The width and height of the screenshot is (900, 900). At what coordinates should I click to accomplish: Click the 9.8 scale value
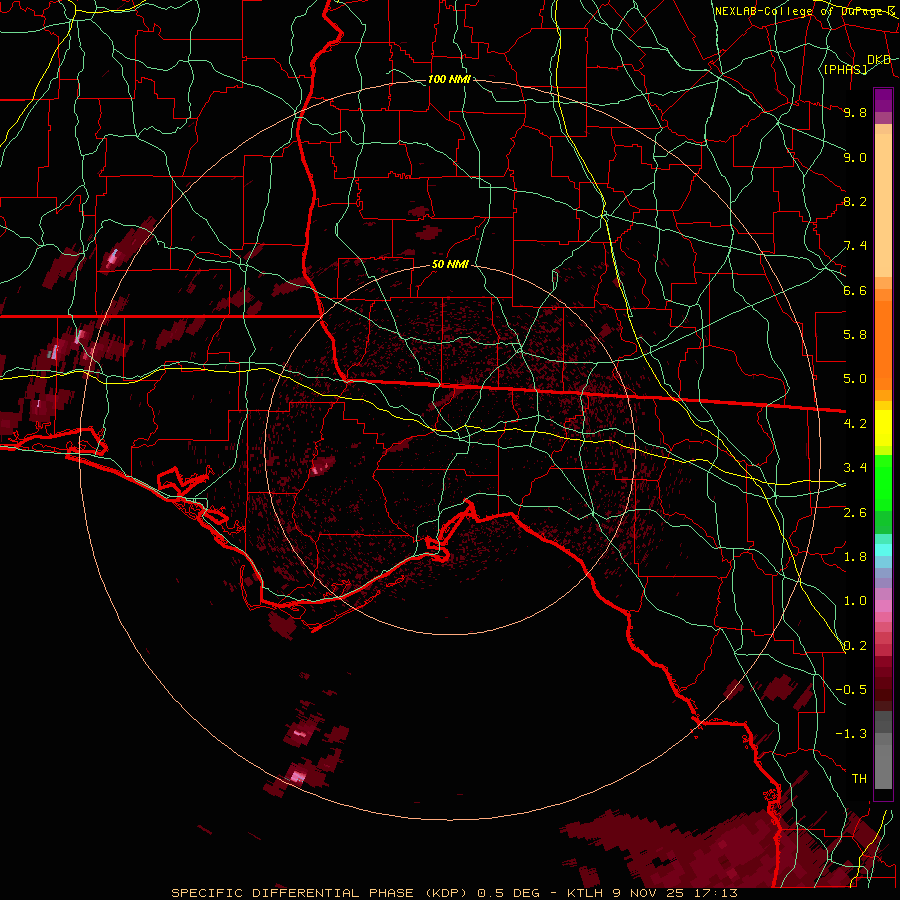(855, 113)
